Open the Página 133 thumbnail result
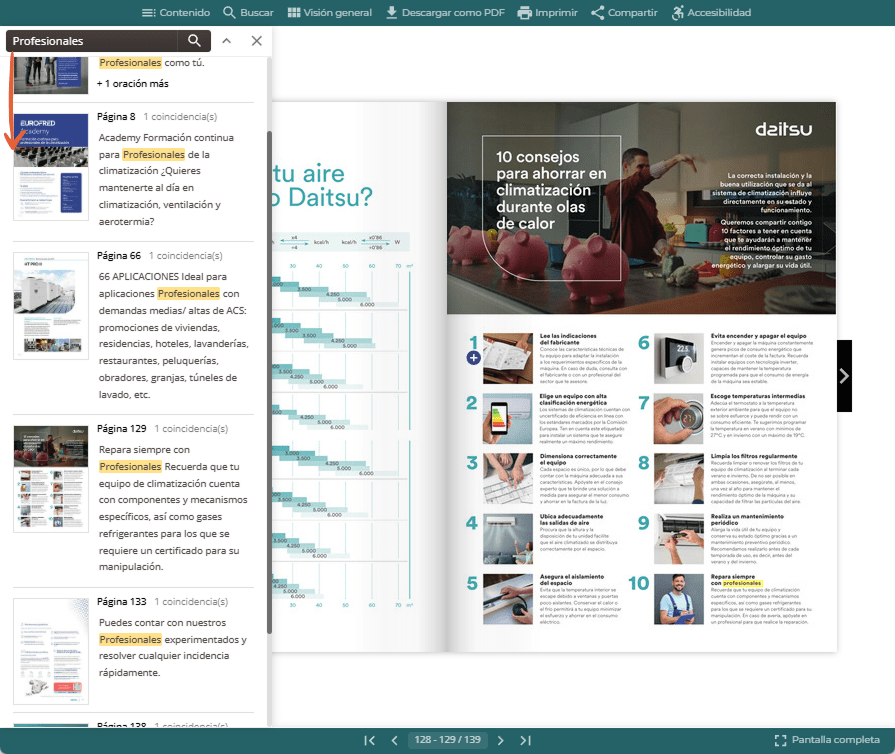Screen dimensions: 895x754 click(51, 651)
